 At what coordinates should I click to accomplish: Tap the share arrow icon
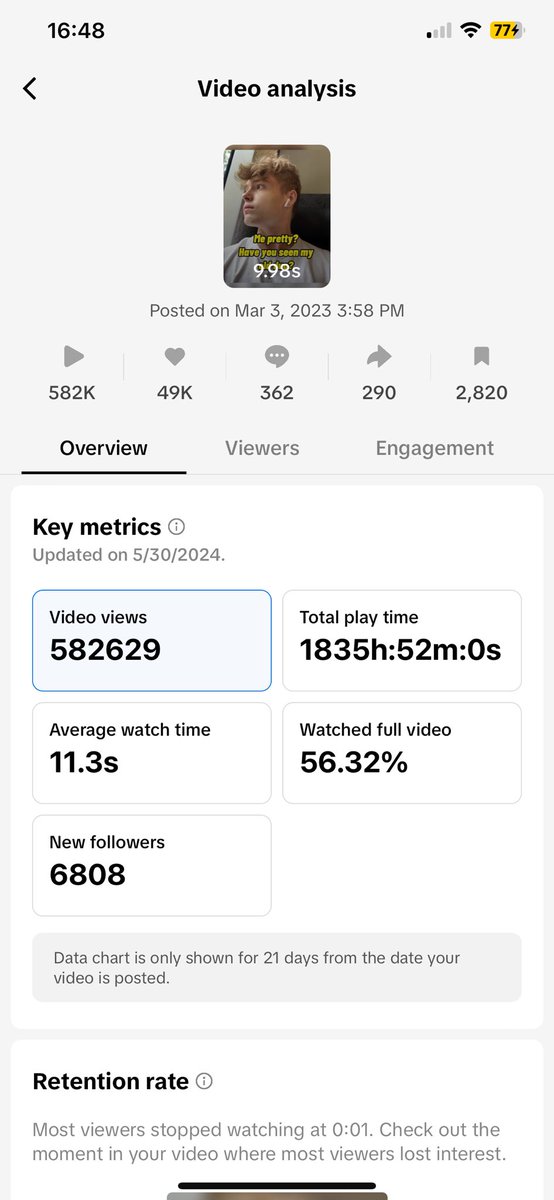click(x=379, y=356)
